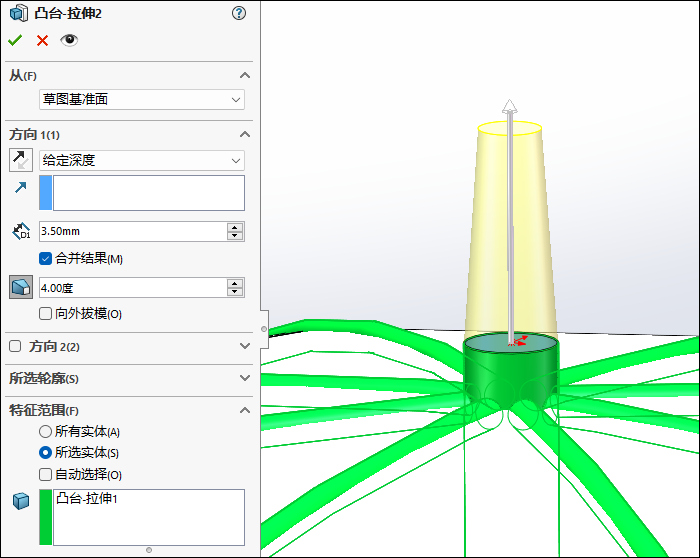Expand the 方向 2(2) section

pyautogui.click(x=245, y=346)
